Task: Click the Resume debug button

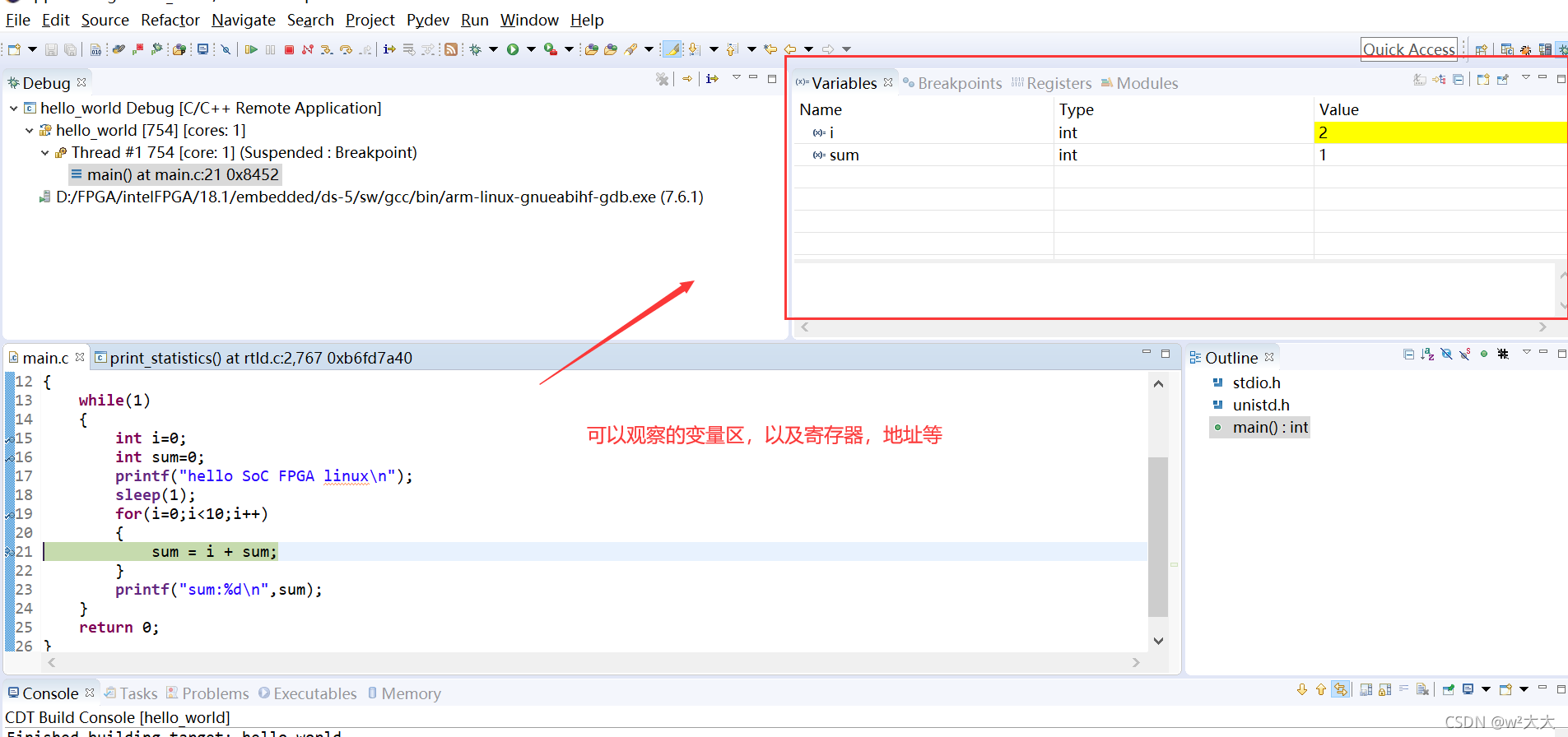Action: tap(251, 49)
